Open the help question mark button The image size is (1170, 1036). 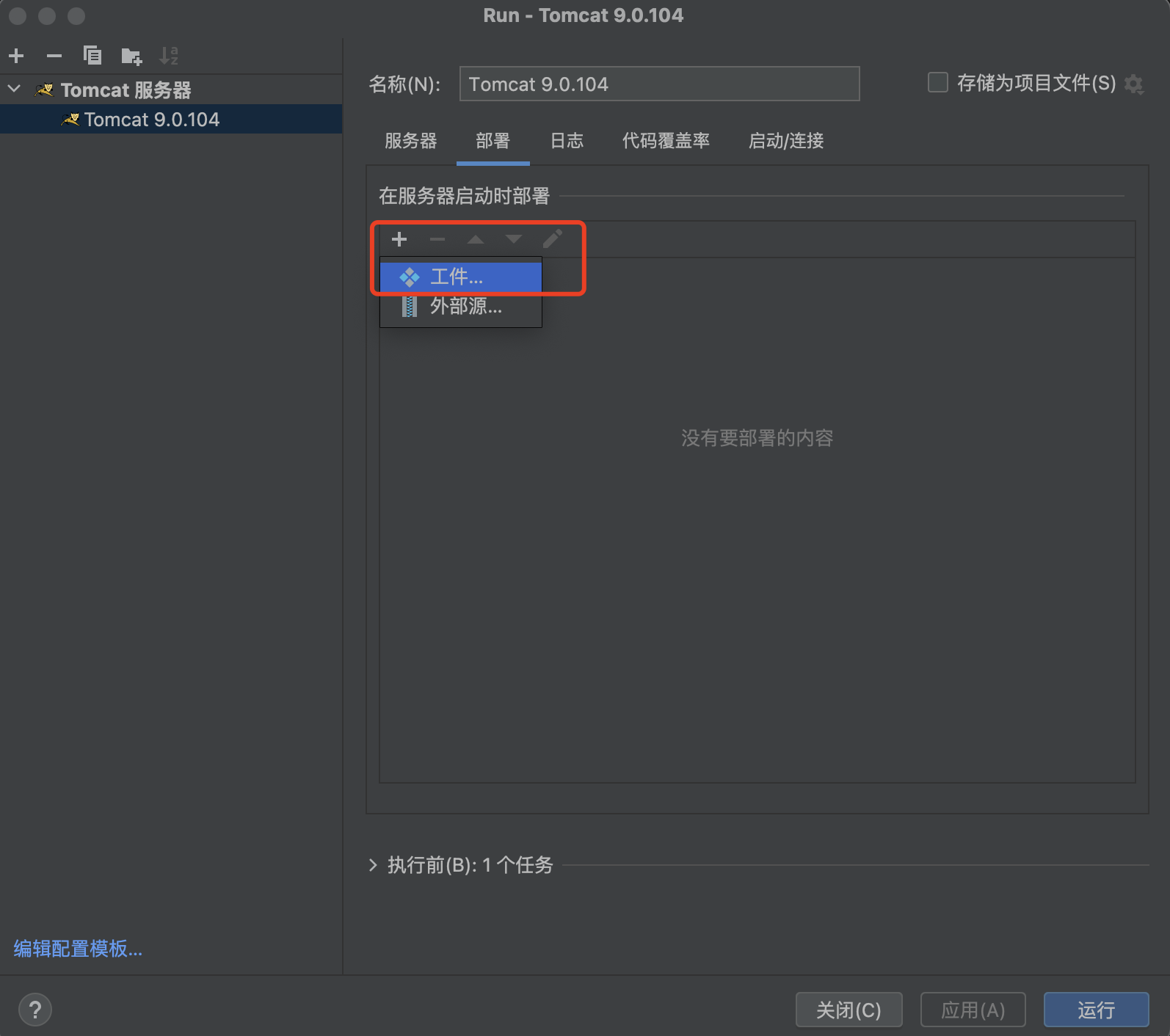[x=34, y=1010]
